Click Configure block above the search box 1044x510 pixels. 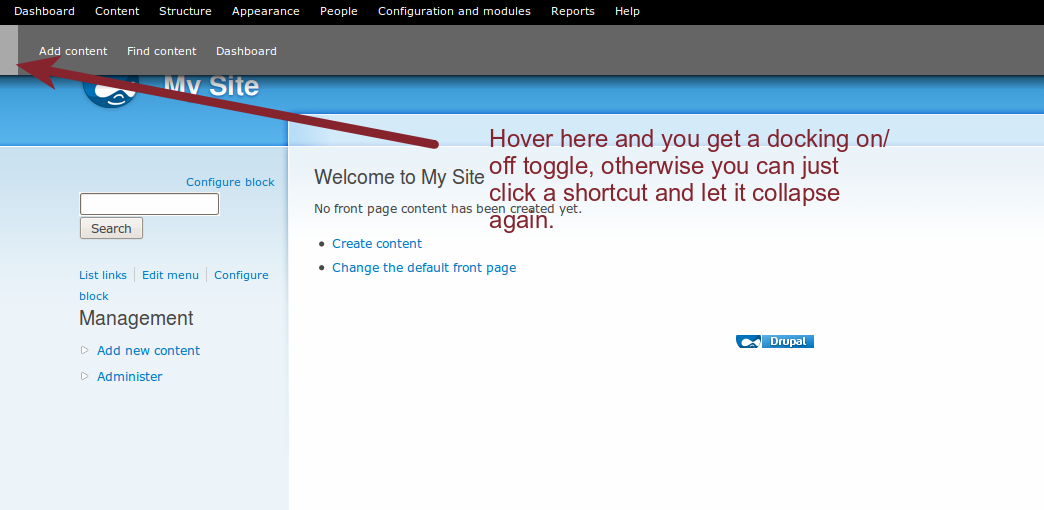[x=230, y=182]
